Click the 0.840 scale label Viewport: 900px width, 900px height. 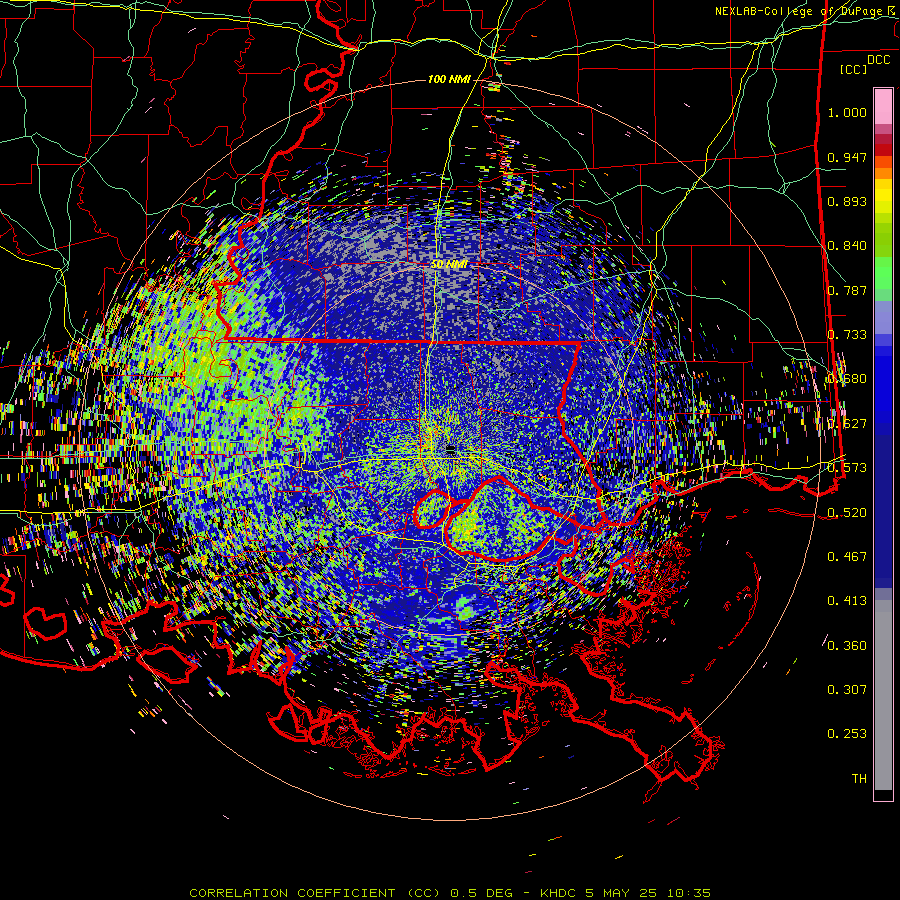click(847, 246)
